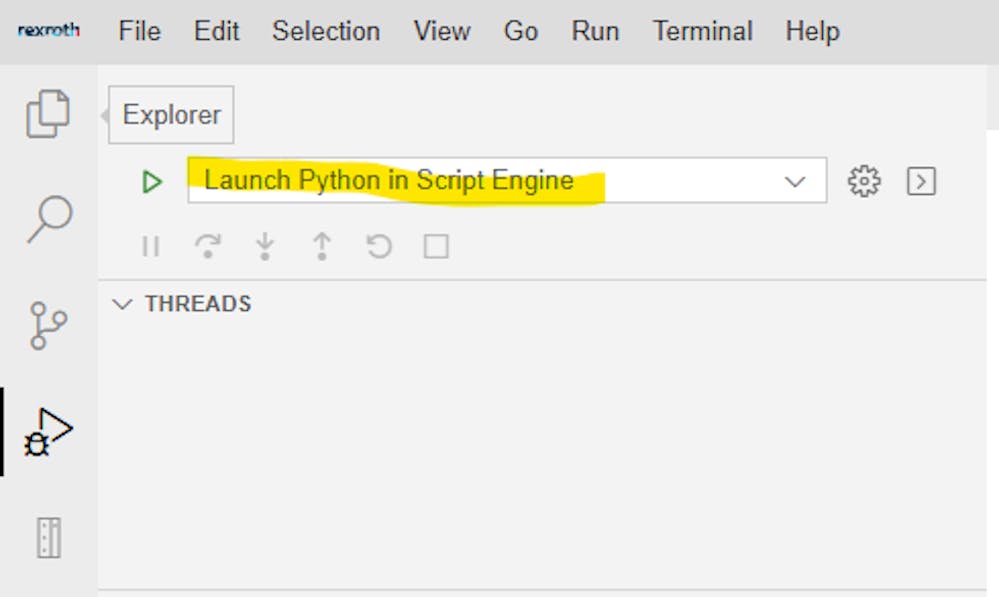The image size is (999, 597).
Task: Open the File menu
Action: [x=139, y=31]
